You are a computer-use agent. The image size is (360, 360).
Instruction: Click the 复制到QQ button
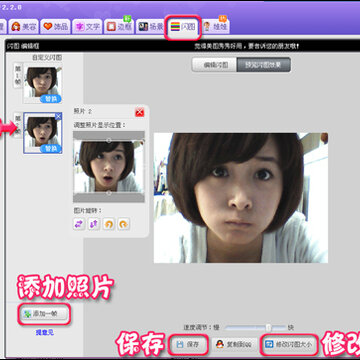tap(235, 344)
